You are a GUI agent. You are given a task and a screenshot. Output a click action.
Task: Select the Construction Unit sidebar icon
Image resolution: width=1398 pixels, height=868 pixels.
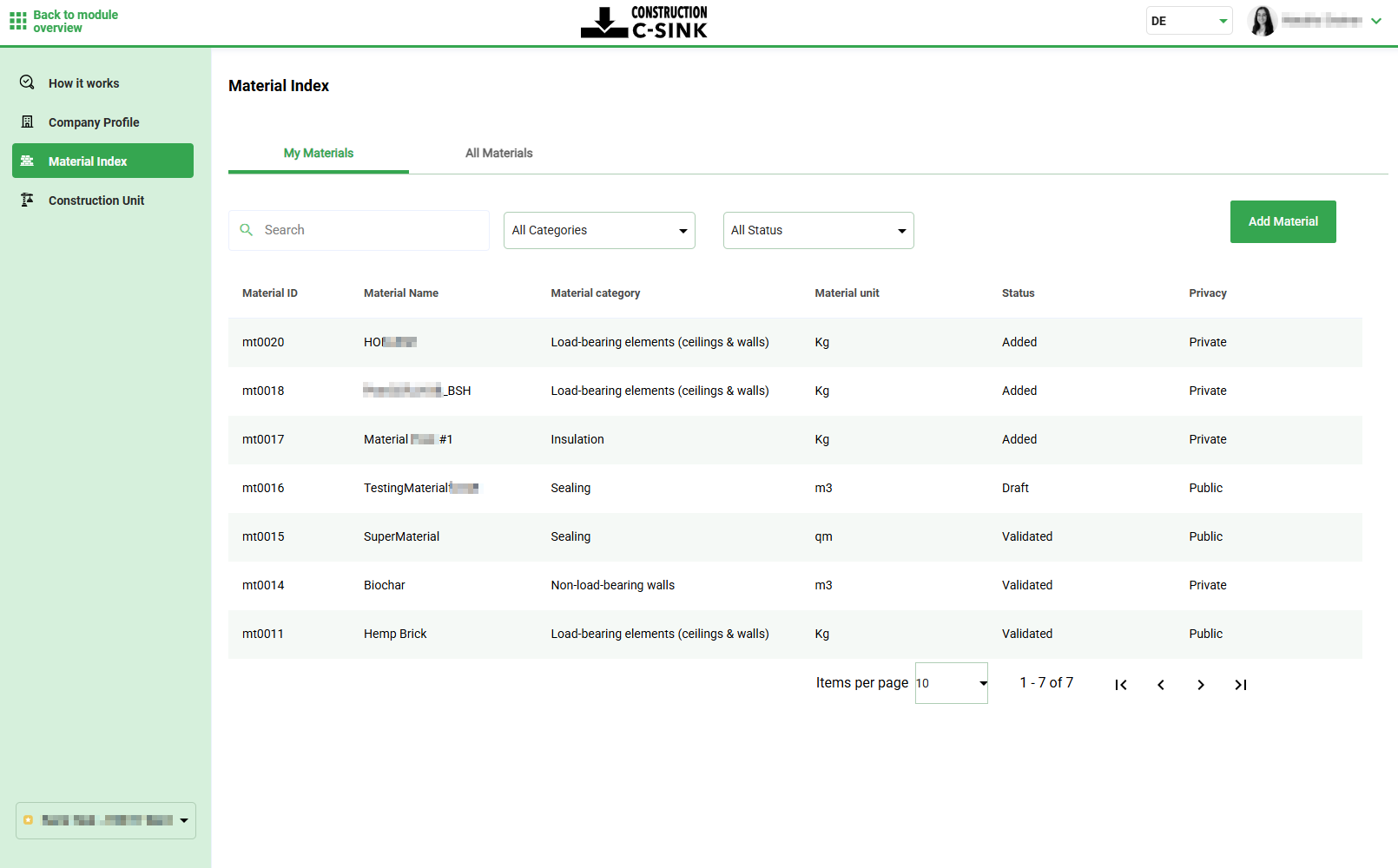click(x=26, y=200)
